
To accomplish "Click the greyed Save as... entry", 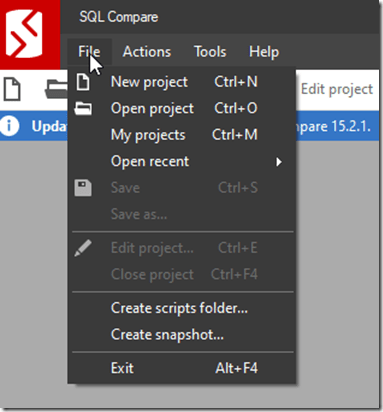I will 182,214.
